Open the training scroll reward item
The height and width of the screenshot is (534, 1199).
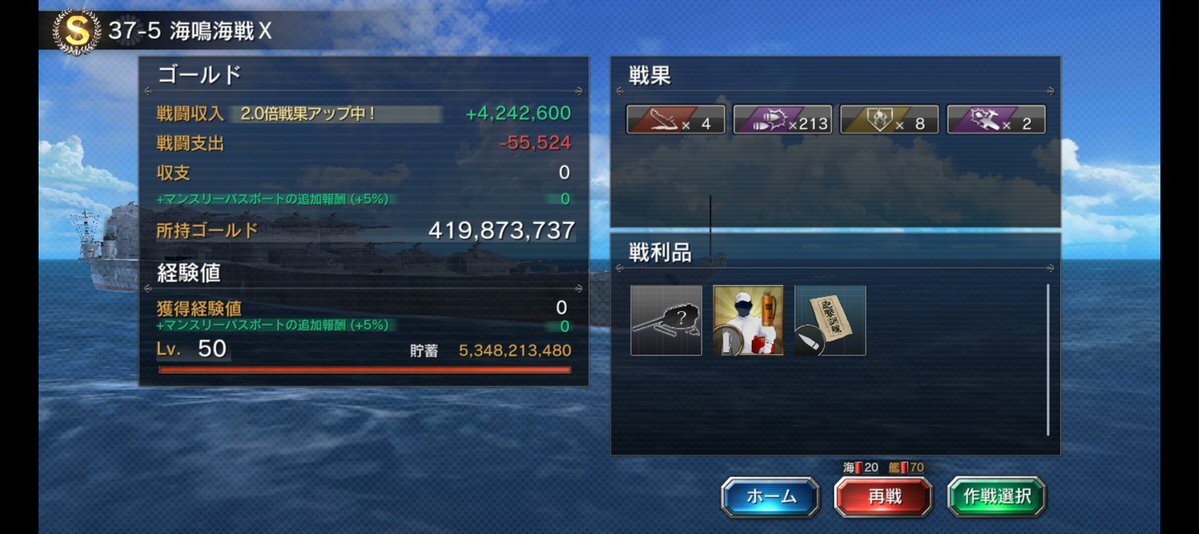pyautogui.click(x=830, y=321)
